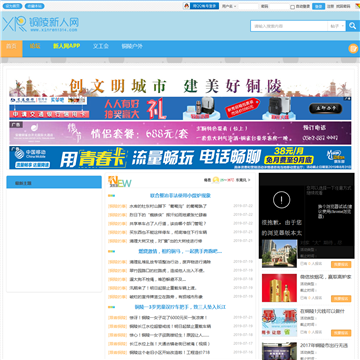This screenshot has width=360, height=360.
Task: Click the 收藏本站 button
Action: pos(34,6)
